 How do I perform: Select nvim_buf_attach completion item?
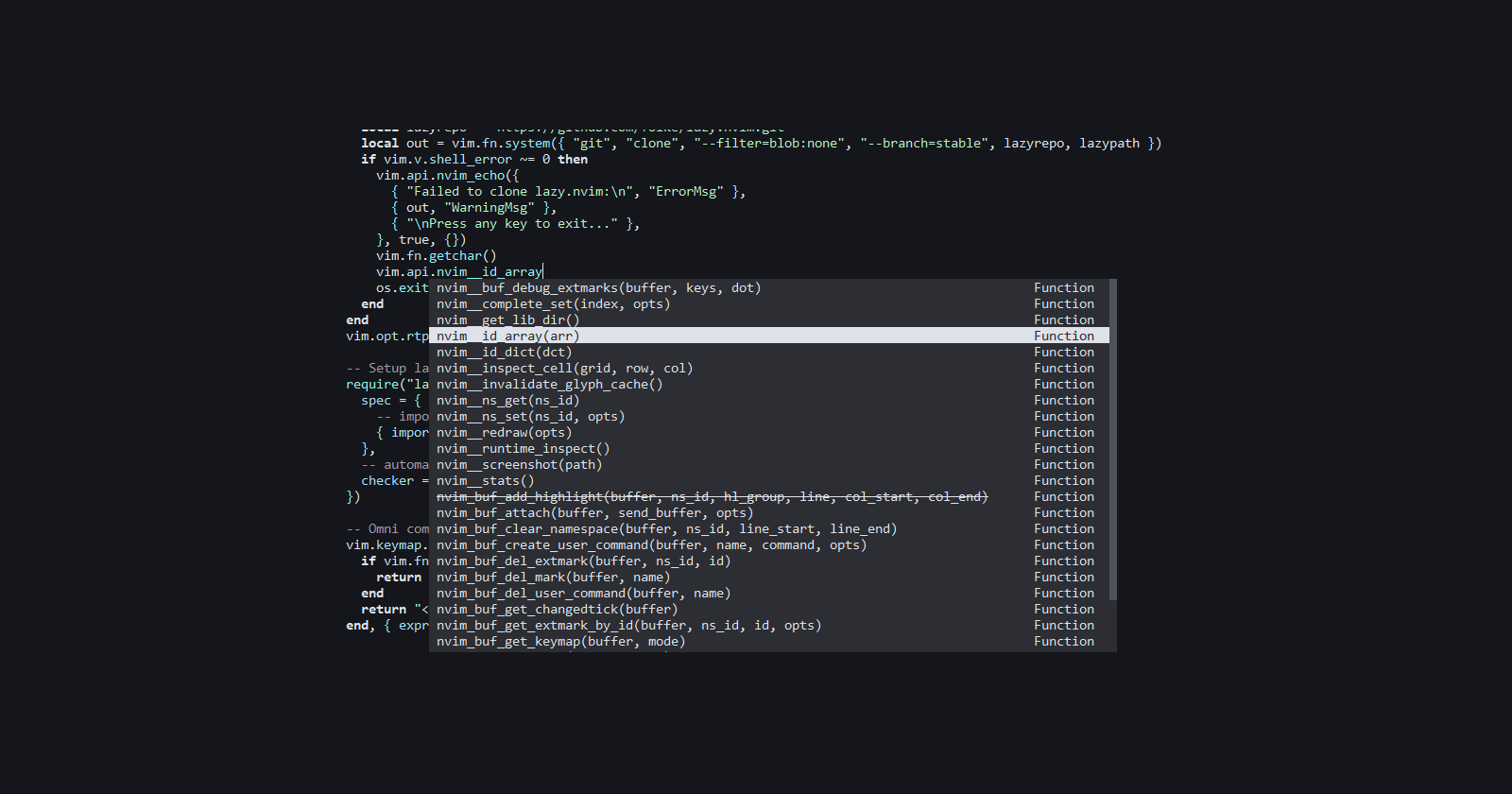[x=769, y=512]
